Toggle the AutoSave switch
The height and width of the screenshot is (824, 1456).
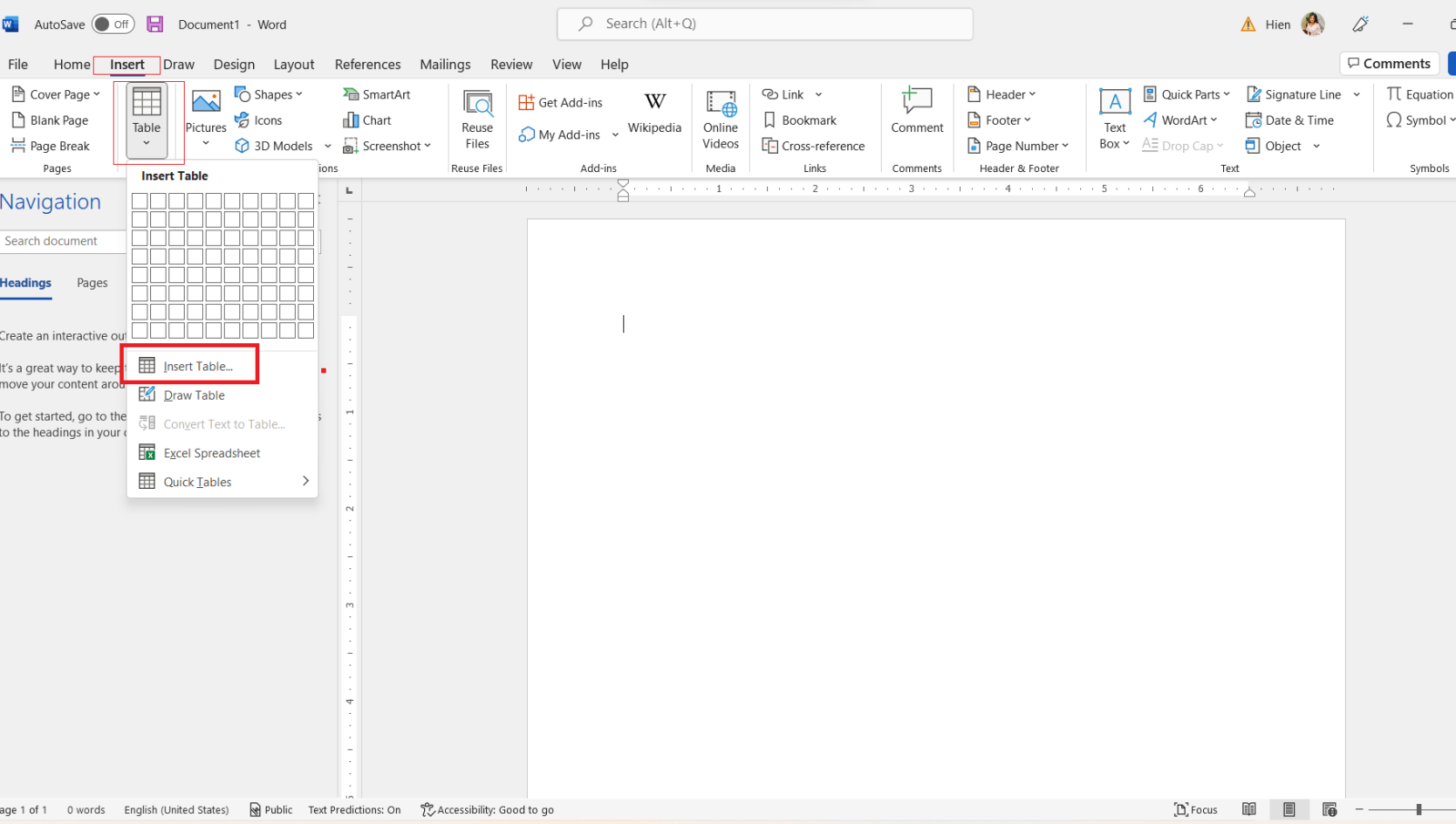[x=113, y=25]
